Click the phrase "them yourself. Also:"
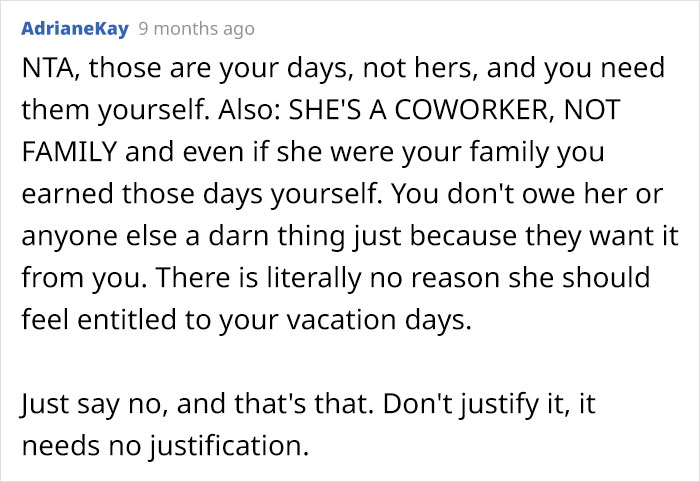This screenshot has width=700, height=482. pyautogui.click(x=150, y=110)
